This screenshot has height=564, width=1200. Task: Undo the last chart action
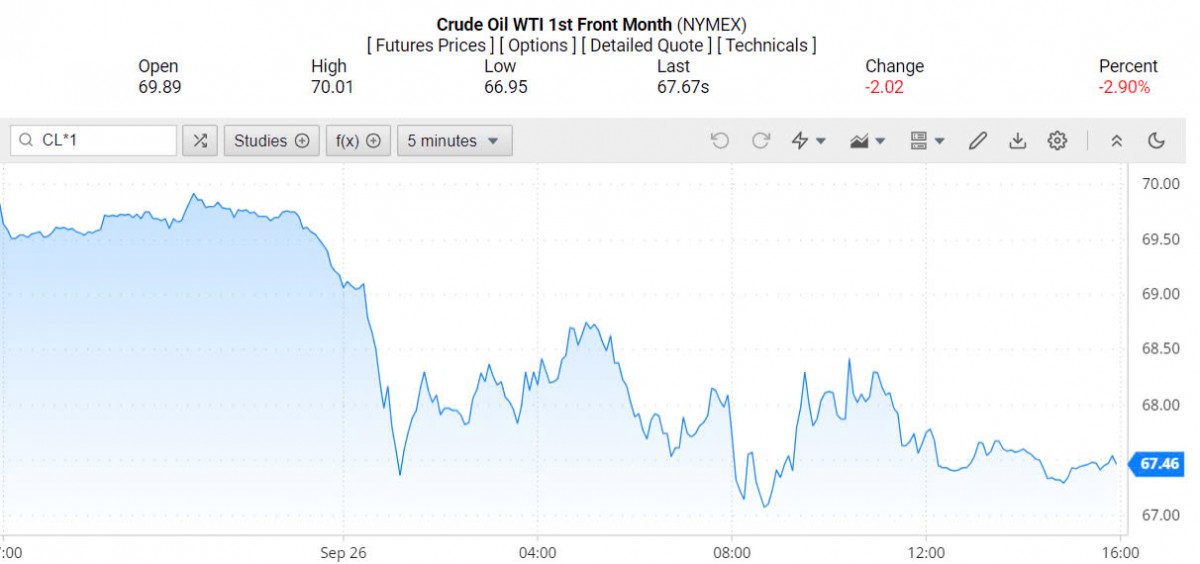pos(719,141)
